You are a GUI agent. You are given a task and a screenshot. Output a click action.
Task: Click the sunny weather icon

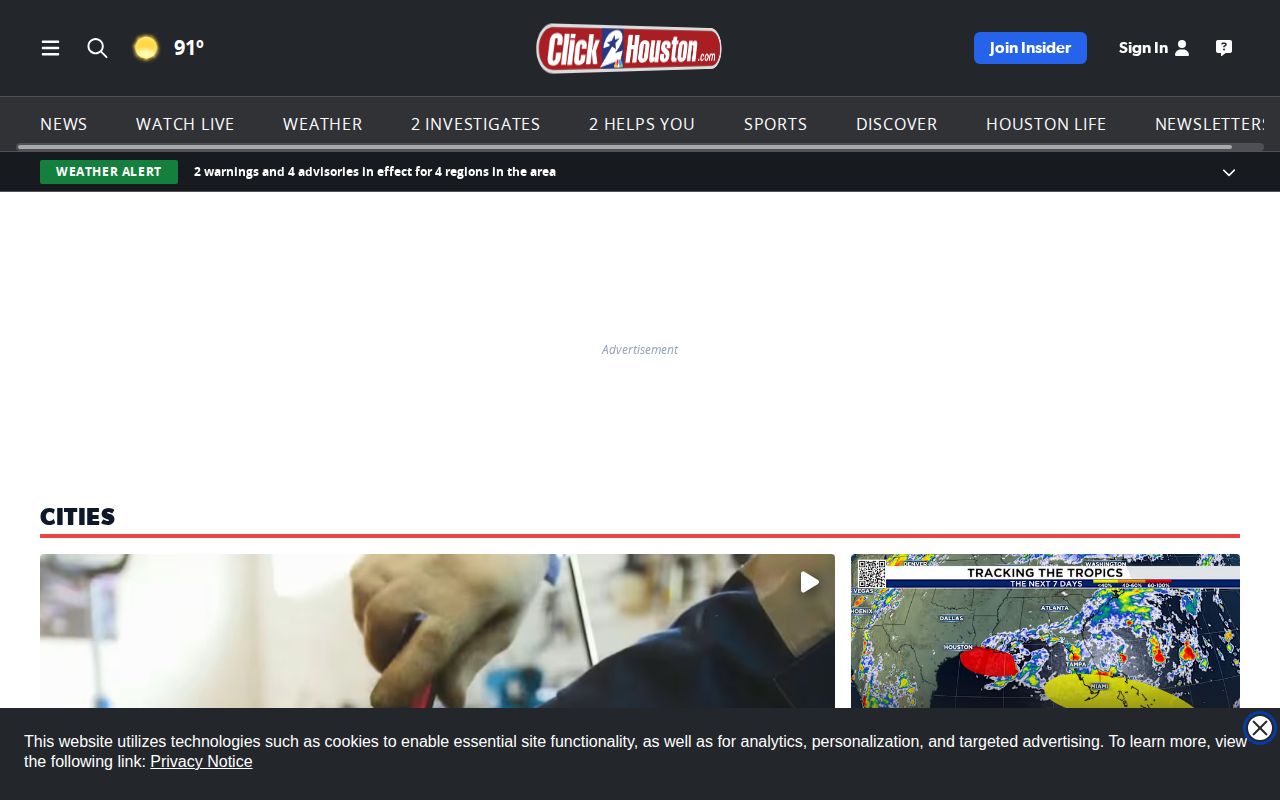click(146, 48)
